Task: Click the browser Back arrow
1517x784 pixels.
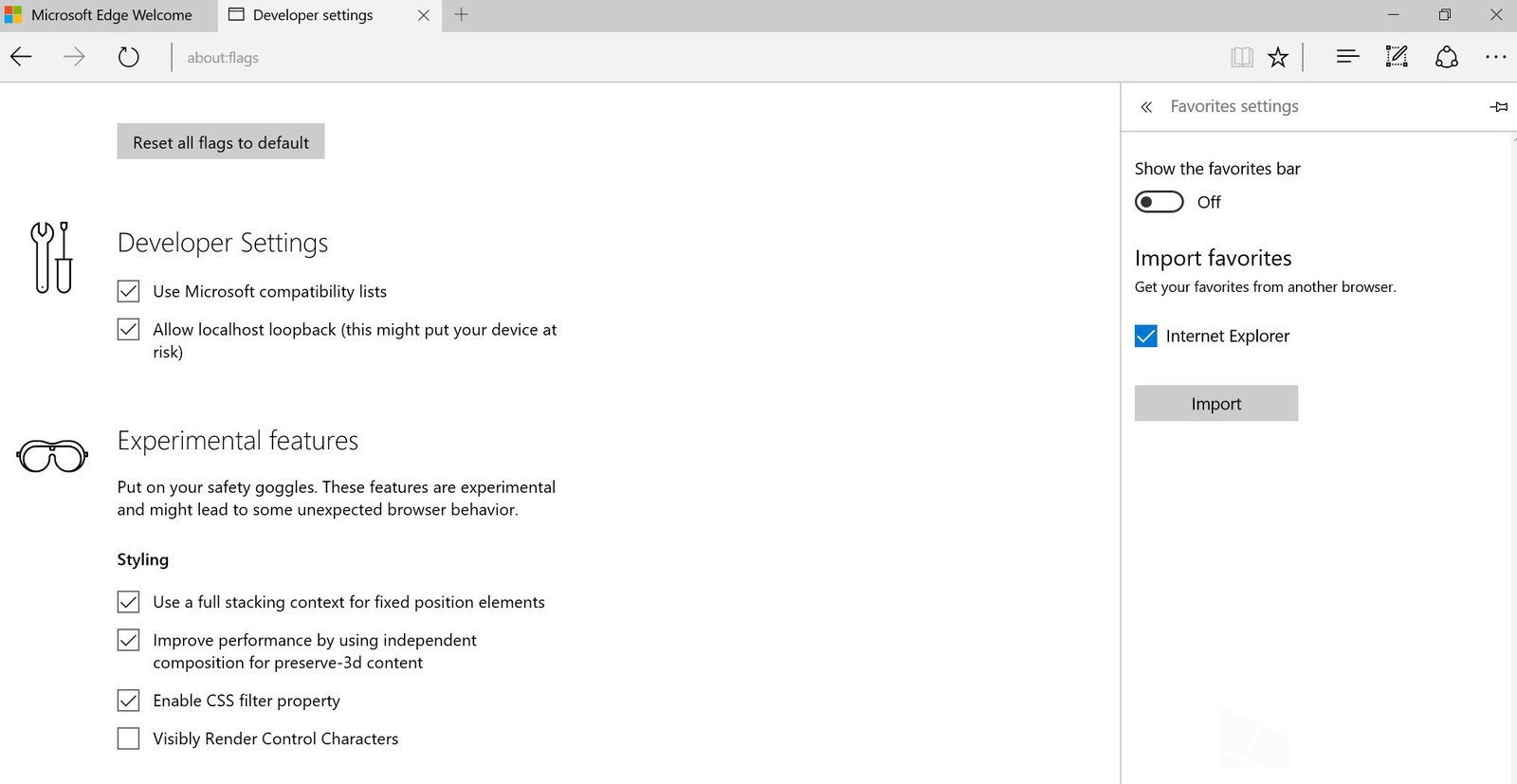Action: coord(22,57)
